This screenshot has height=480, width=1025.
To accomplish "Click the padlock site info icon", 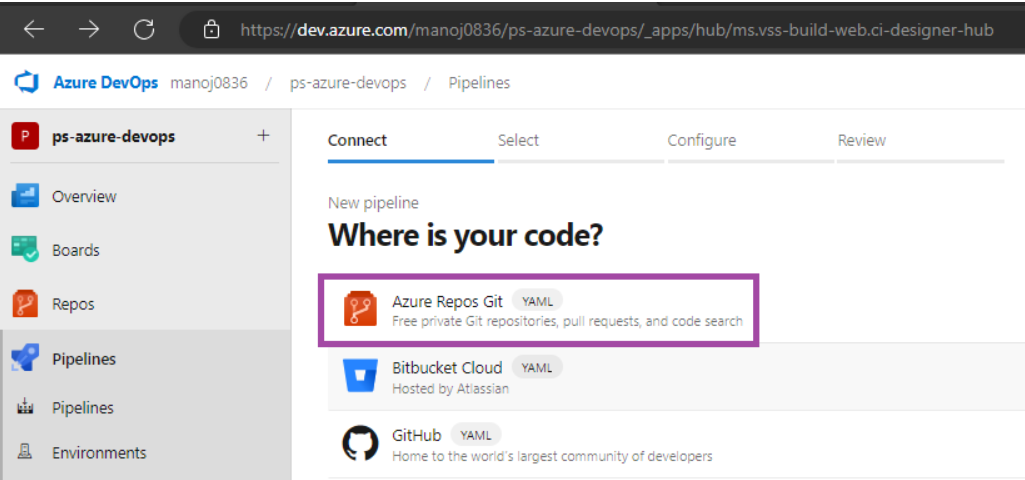I will (210, 29).
